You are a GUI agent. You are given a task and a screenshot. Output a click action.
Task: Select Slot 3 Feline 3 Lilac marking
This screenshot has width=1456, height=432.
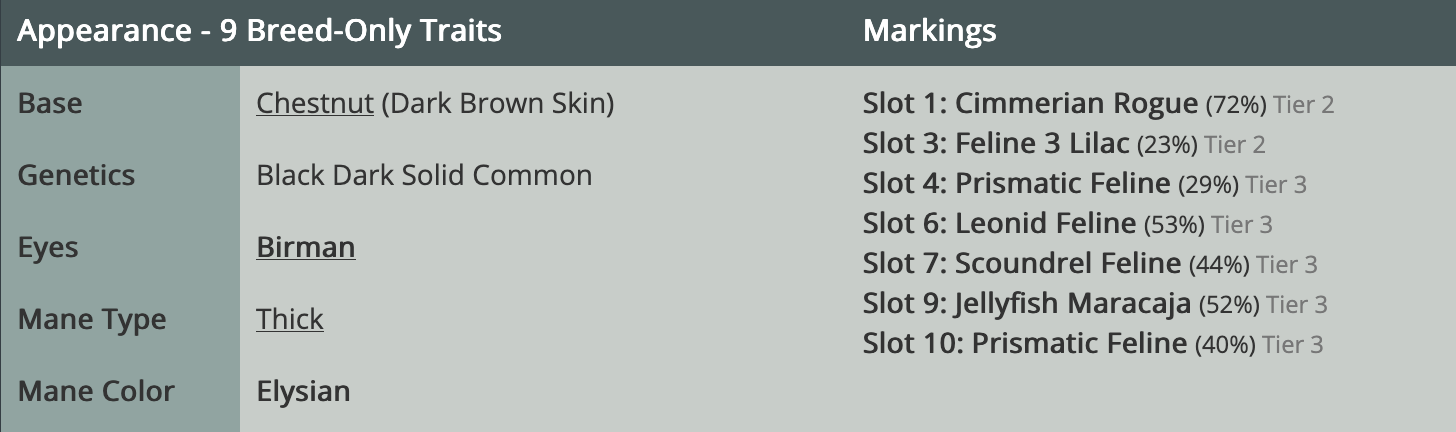click(x=998, y=144)
